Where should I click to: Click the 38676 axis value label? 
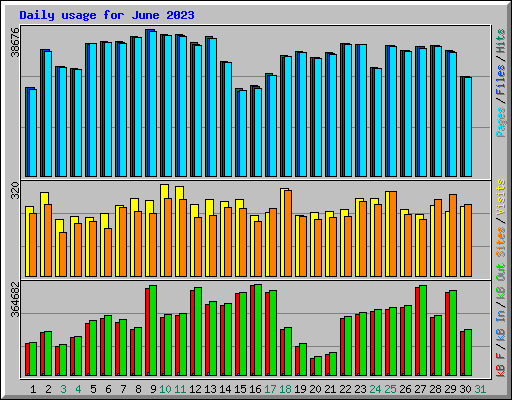(x=15, y=42)
